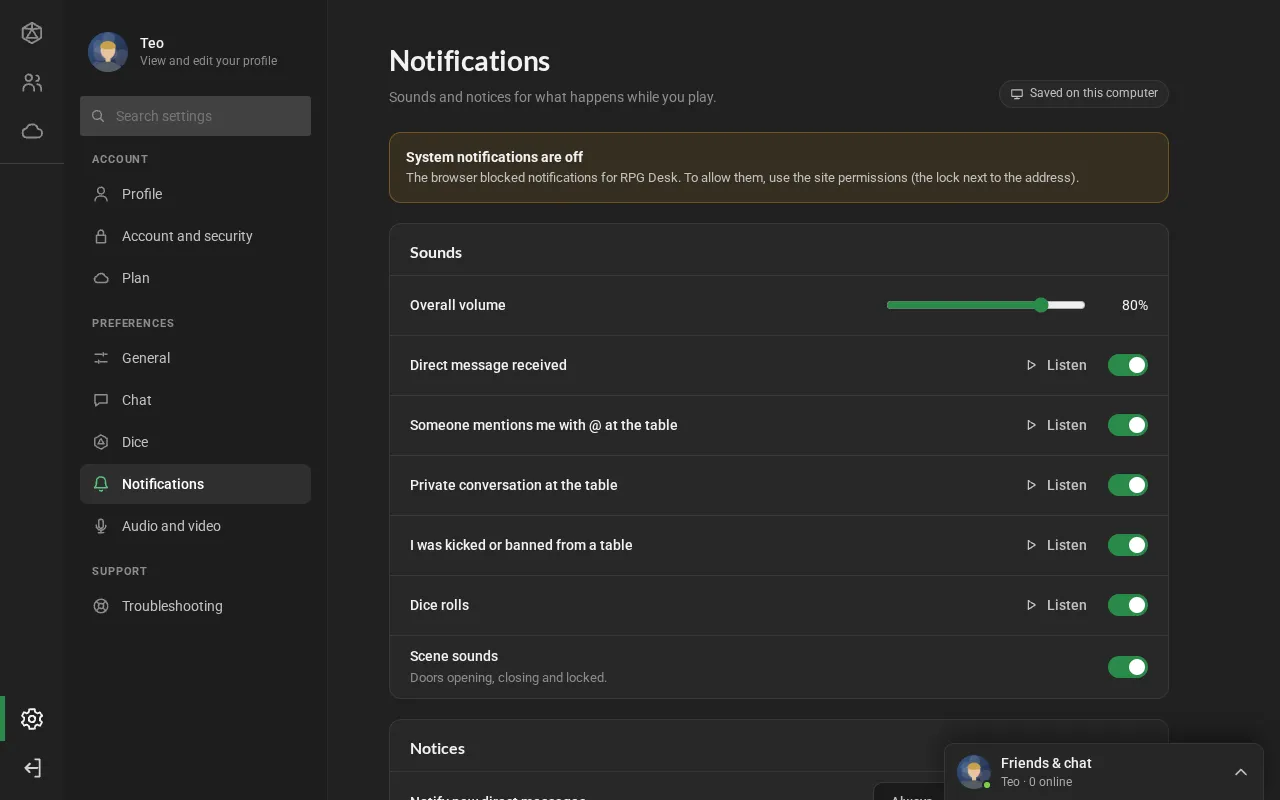Viewport: 1280px width, 800px height.
Task: Listen to Dice rolls sound
Action: tap(1056, 605)
